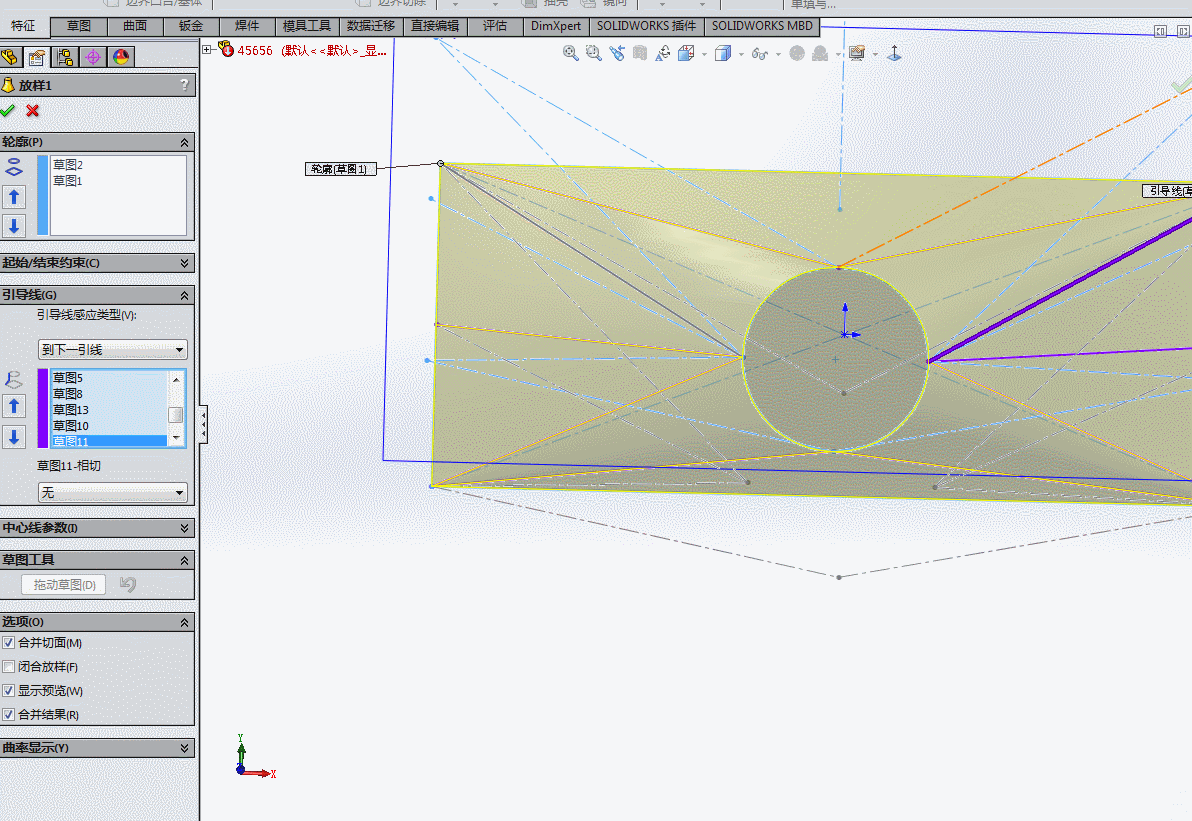This screenshot has width=1192, height=821.
Task: Click Dynamic Annotation Views icon
Action: point(663,53)
